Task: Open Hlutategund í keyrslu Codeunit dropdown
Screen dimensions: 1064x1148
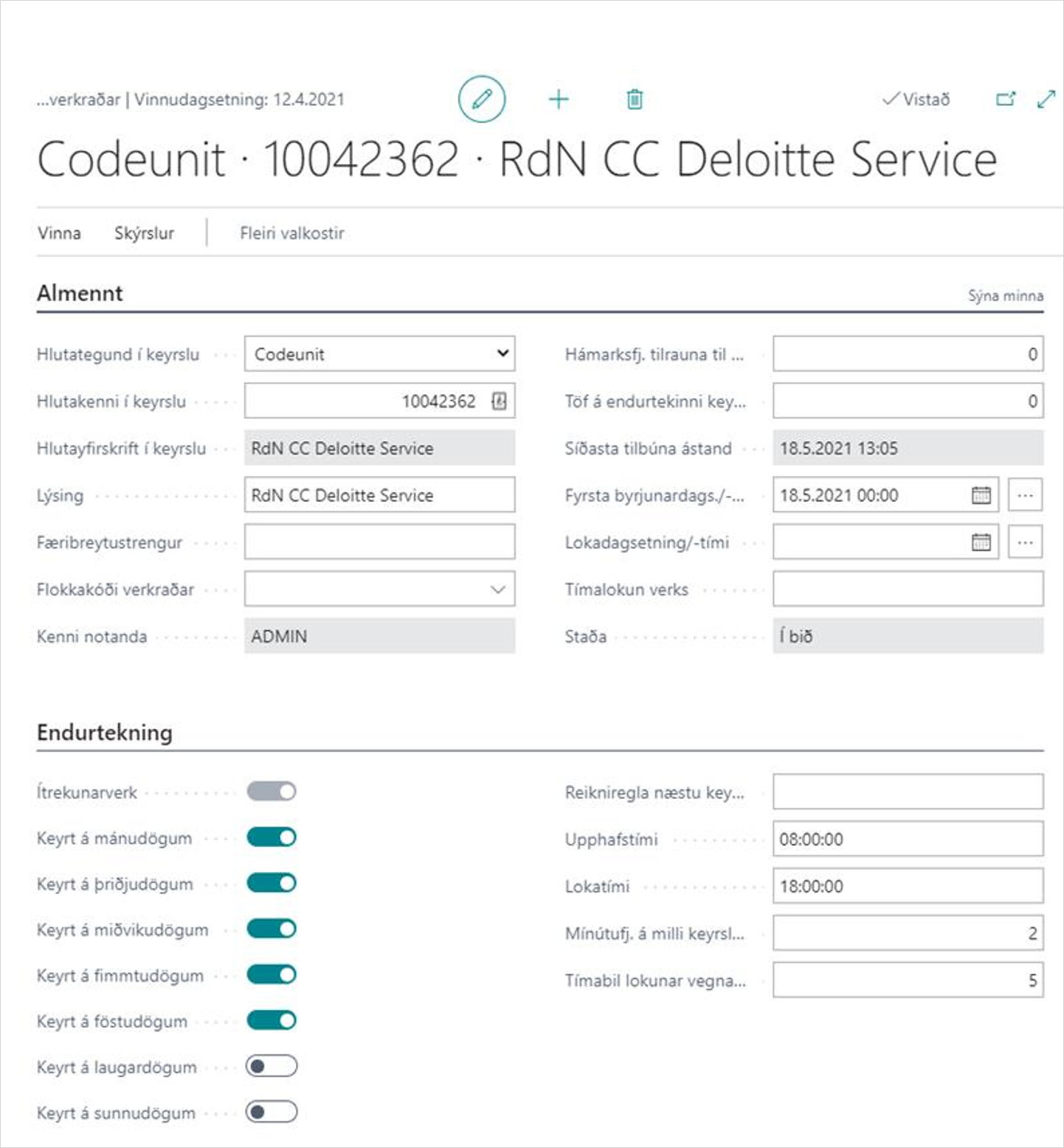Action: click(x=380, y=354)
